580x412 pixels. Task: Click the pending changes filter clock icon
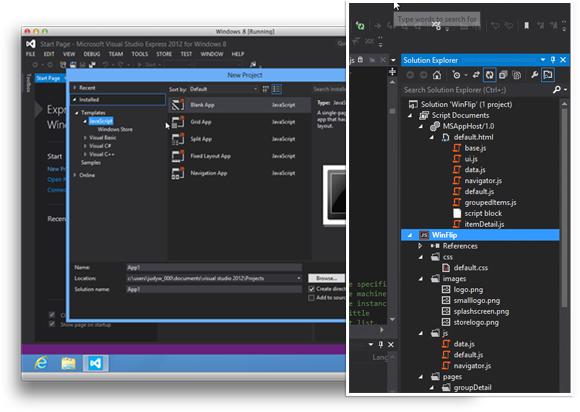[x=456, y=75]
